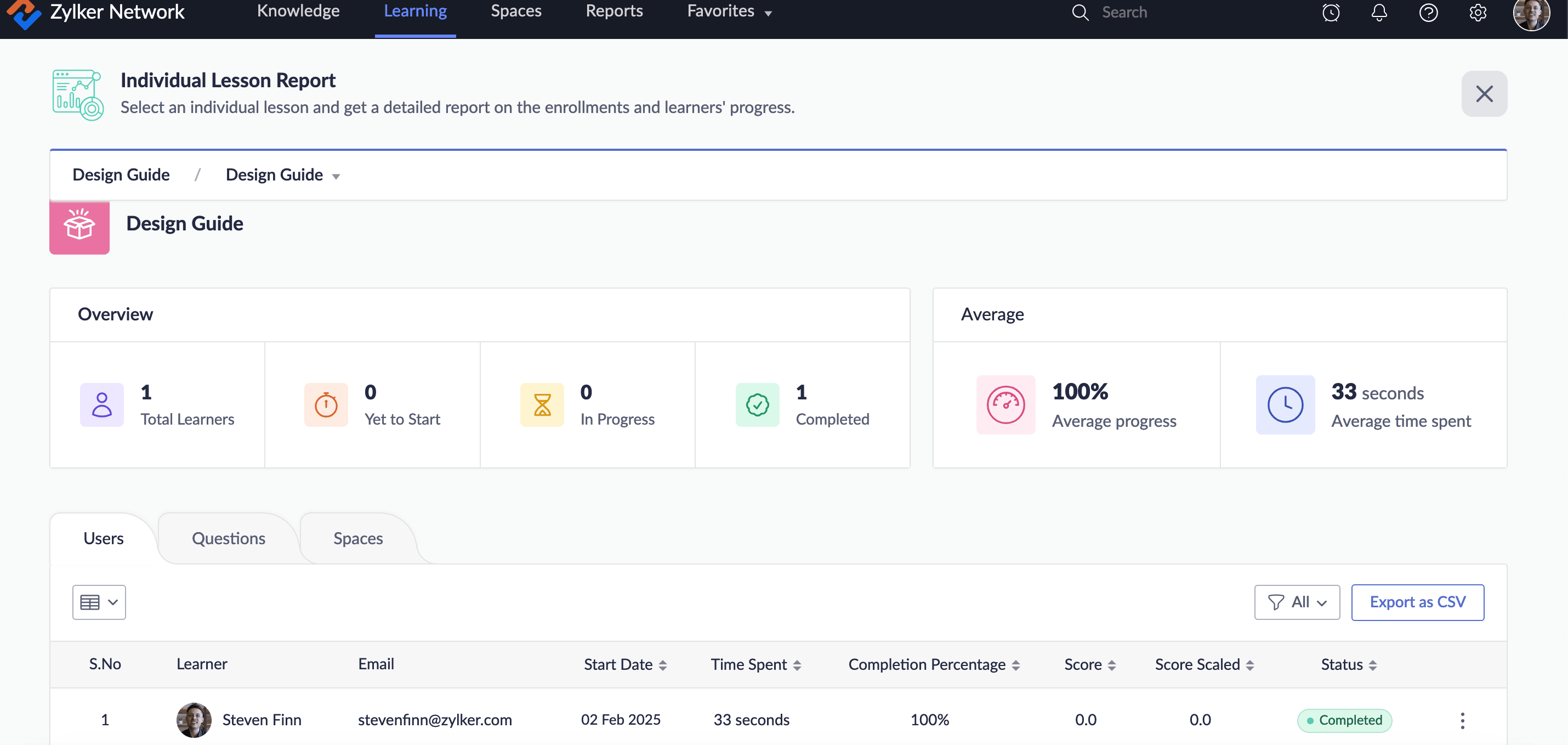Sort the table by Start Date
This screenshot has height=745, width=1568.
pos(663,664)
